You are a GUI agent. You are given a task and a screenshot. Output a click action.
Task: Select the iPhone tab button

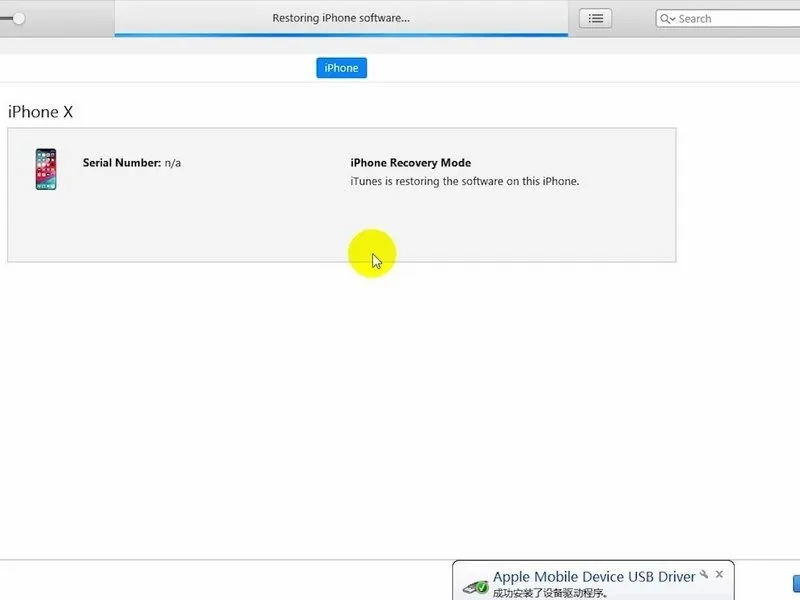[341, 68]
